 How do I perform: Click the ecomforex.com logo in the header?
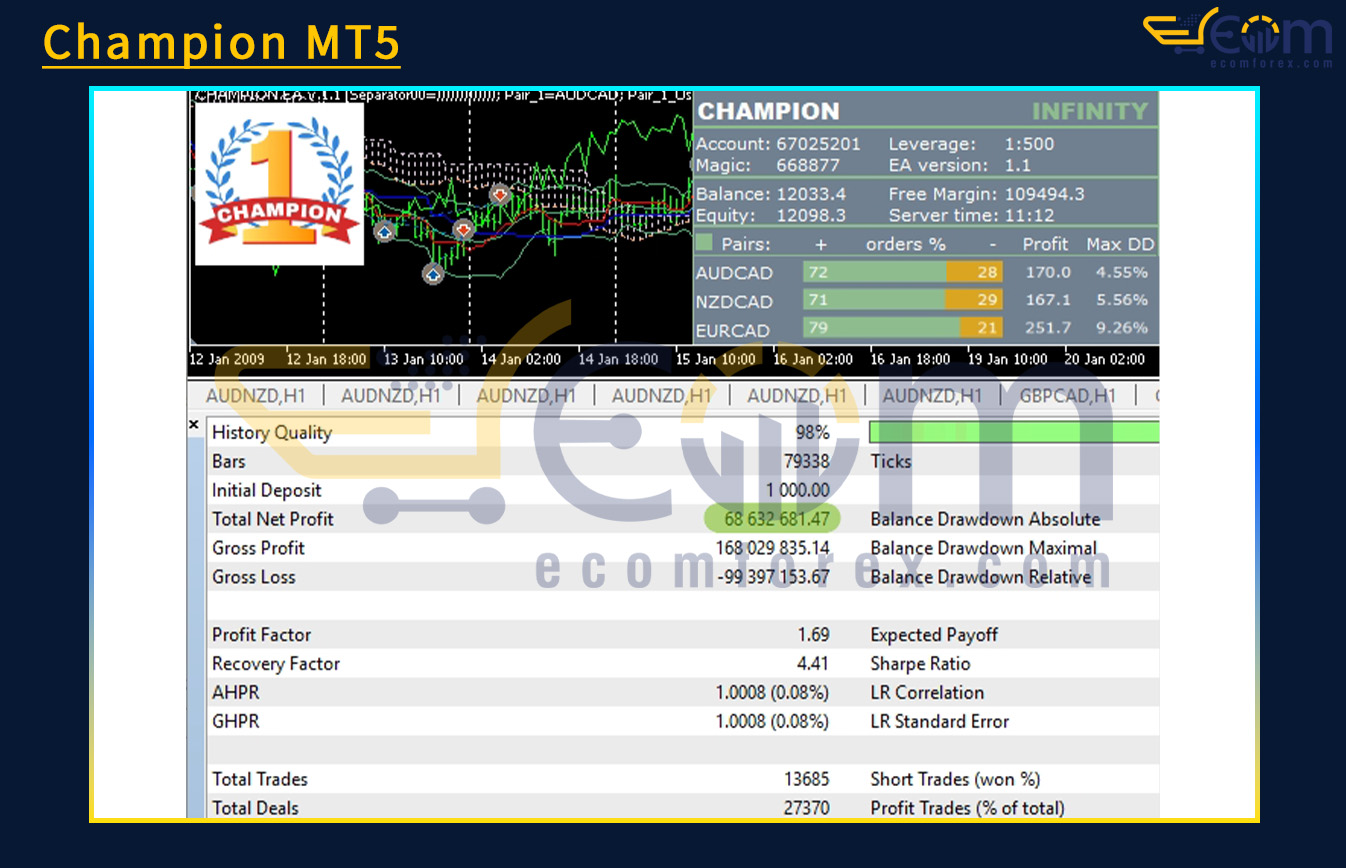tap(1238, 38)
